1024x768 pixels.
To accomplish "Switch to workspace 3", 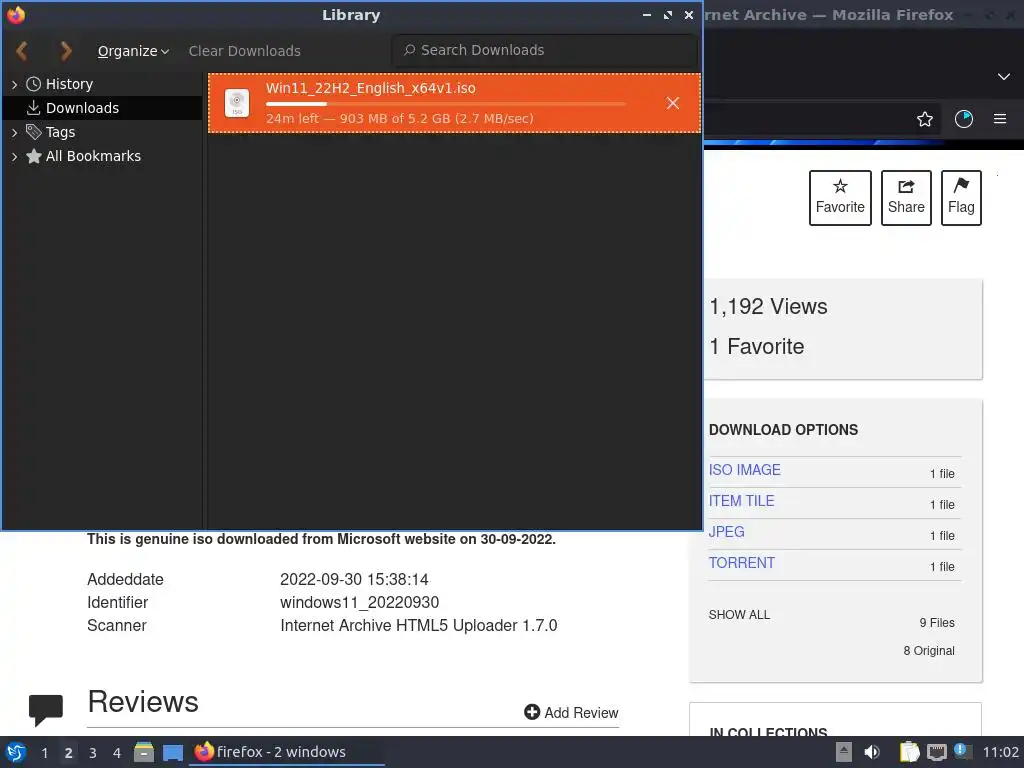I will pos(93,753).
